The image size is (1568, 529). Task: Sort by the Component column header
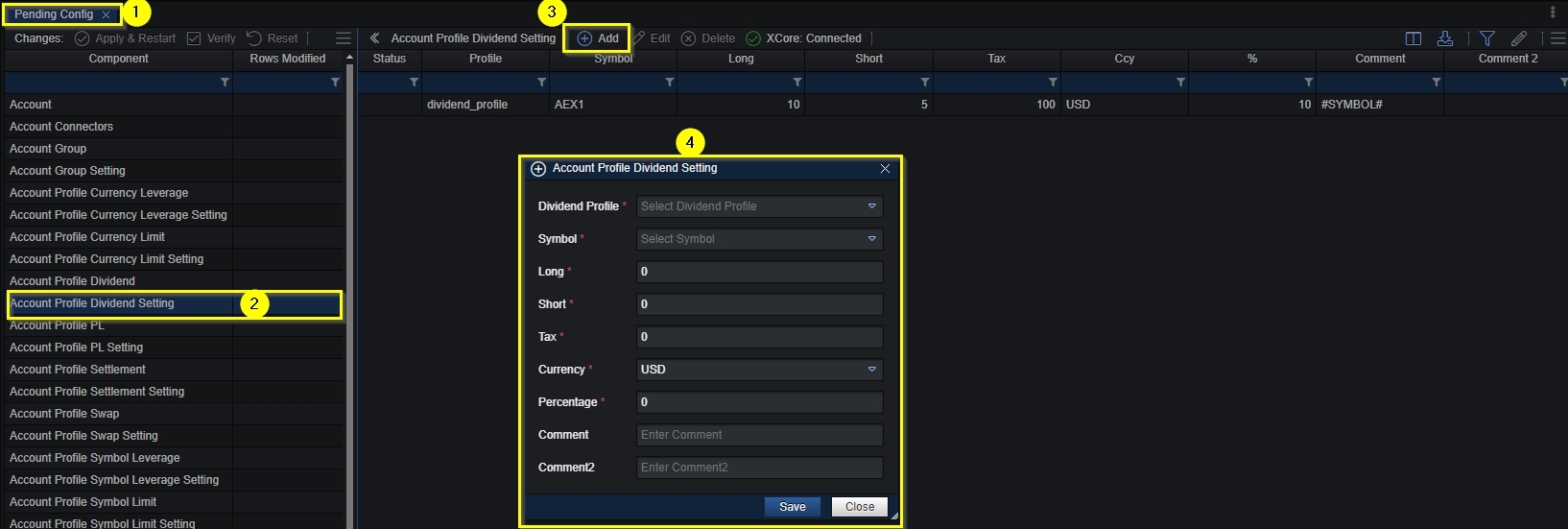119,59
